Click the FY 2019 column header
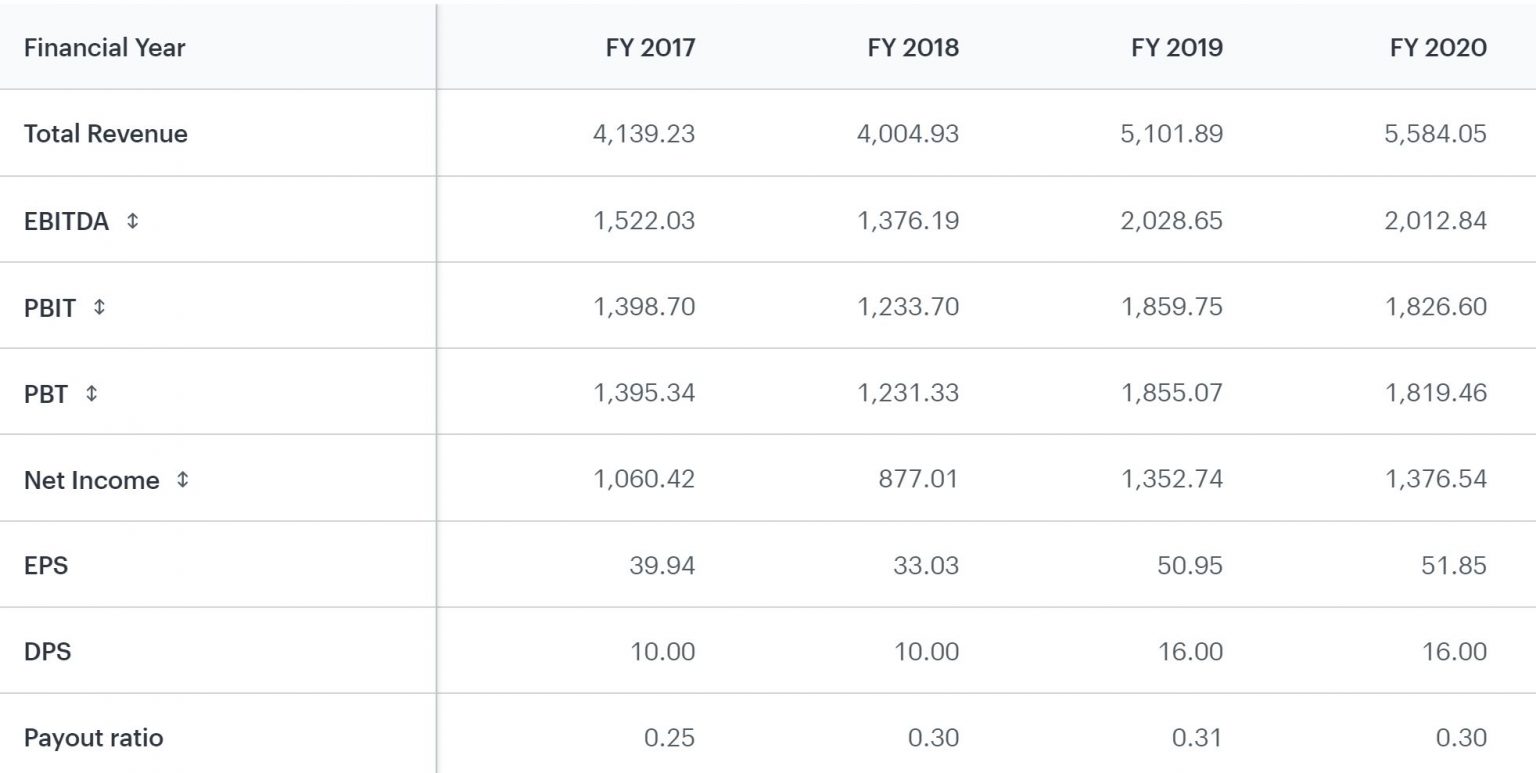This screenshot has height=773, width=1536. 1177,47
